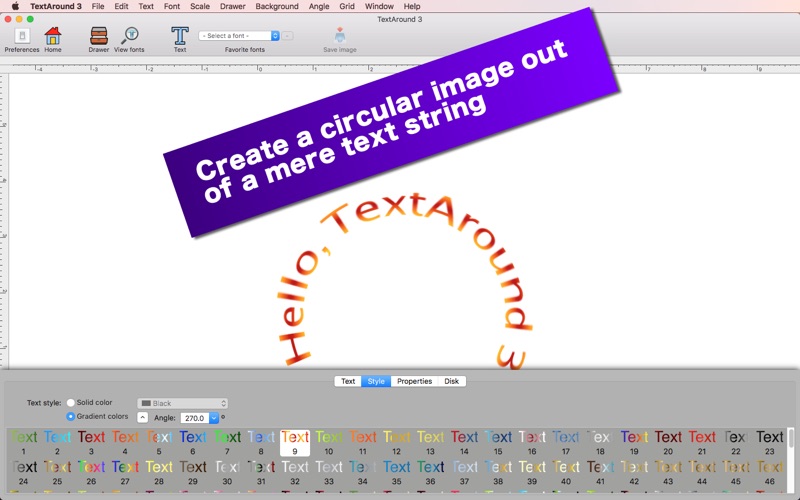Choose gradient style swatch 6
The image size is (800, 500).
coord(193,442)
